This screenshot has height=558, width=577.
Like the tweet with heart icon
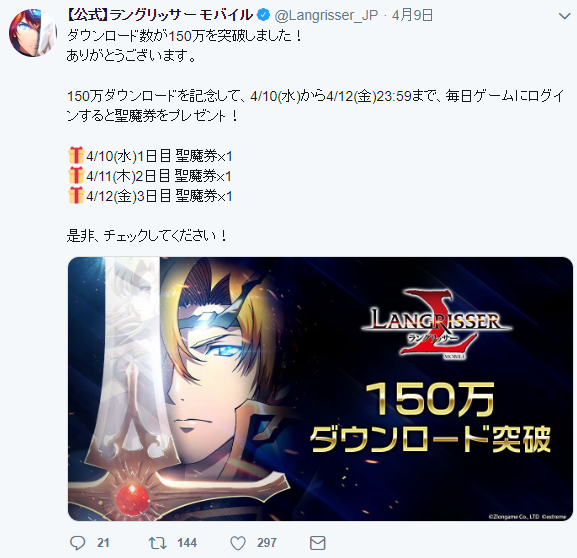238,543
